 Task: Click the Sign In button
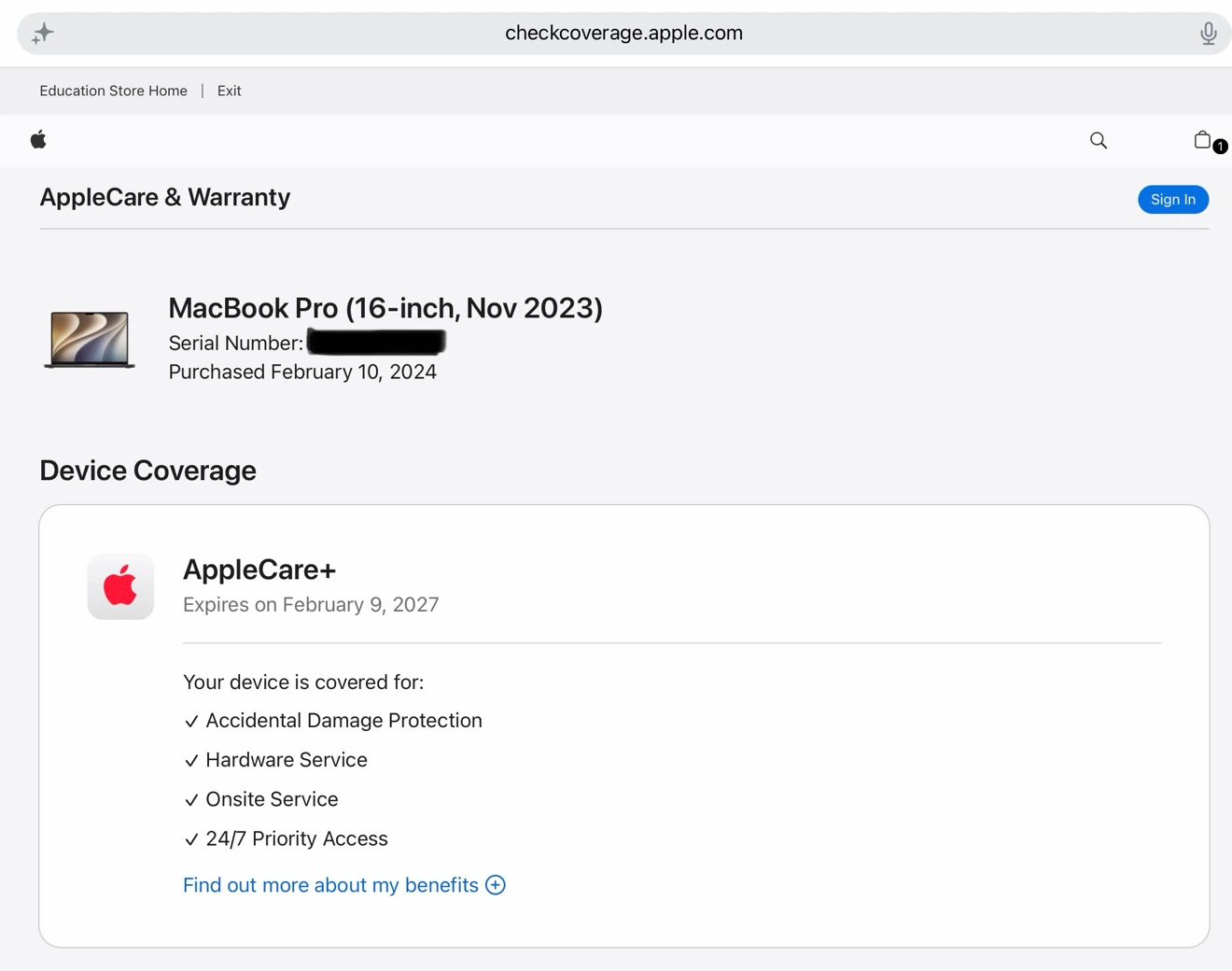coord(1173,199)
